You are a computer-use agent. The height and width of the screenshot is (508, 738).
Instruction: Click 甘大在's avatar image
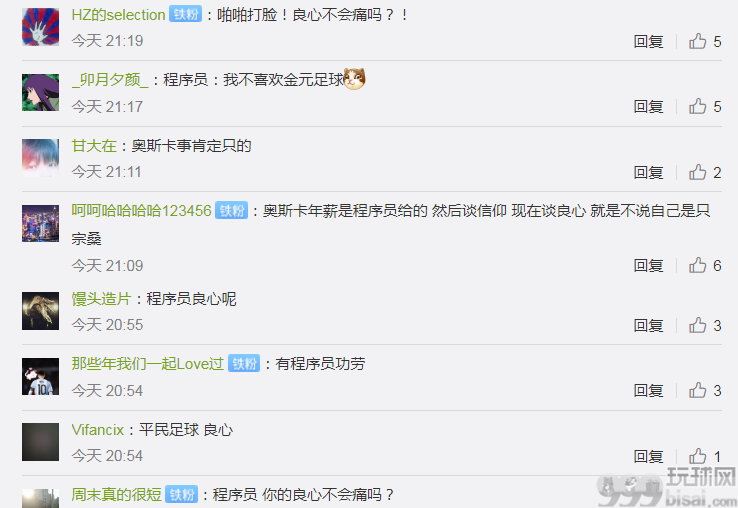point(40,158)
